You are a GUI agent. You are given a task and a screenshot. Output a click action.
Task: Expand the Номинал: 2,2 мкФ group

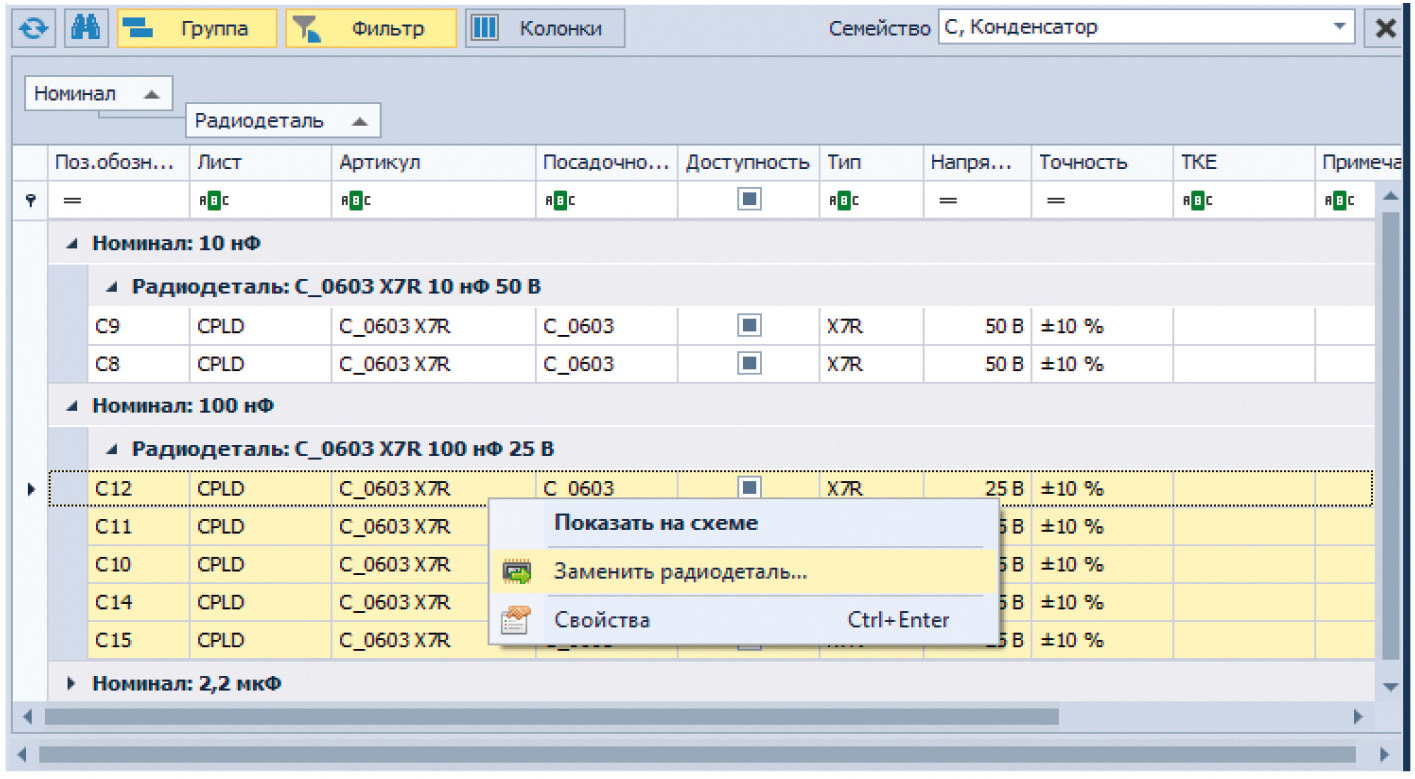coord(71,684)
